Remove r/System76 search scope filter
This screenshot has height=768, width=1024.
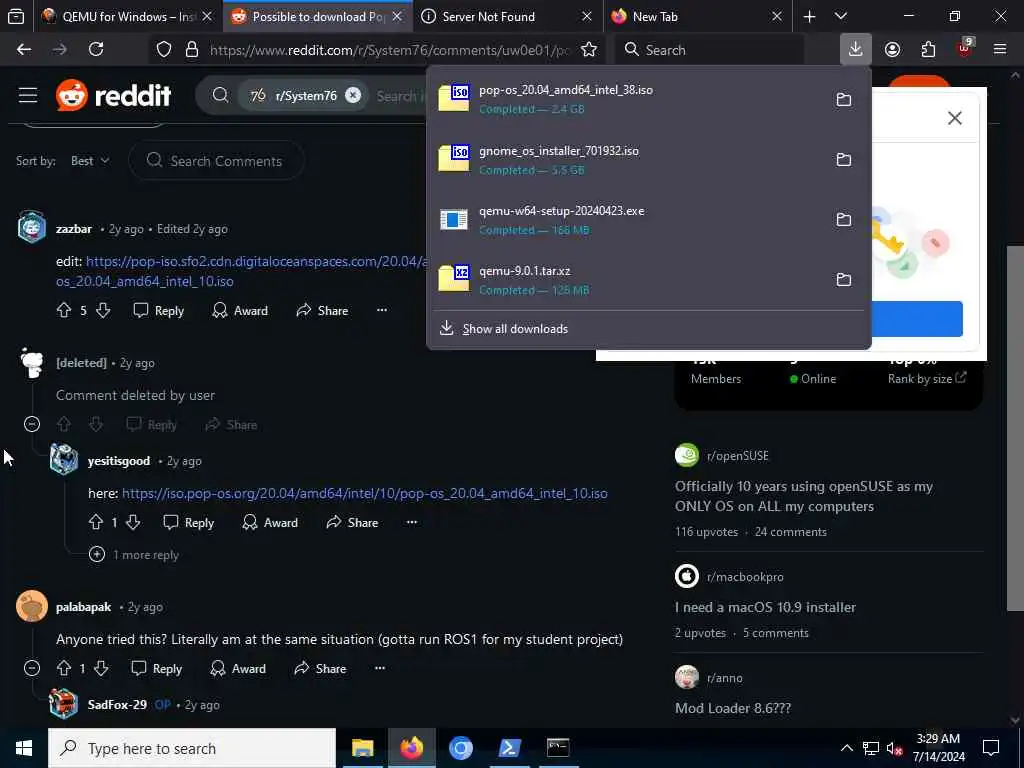tap(353, 95)
